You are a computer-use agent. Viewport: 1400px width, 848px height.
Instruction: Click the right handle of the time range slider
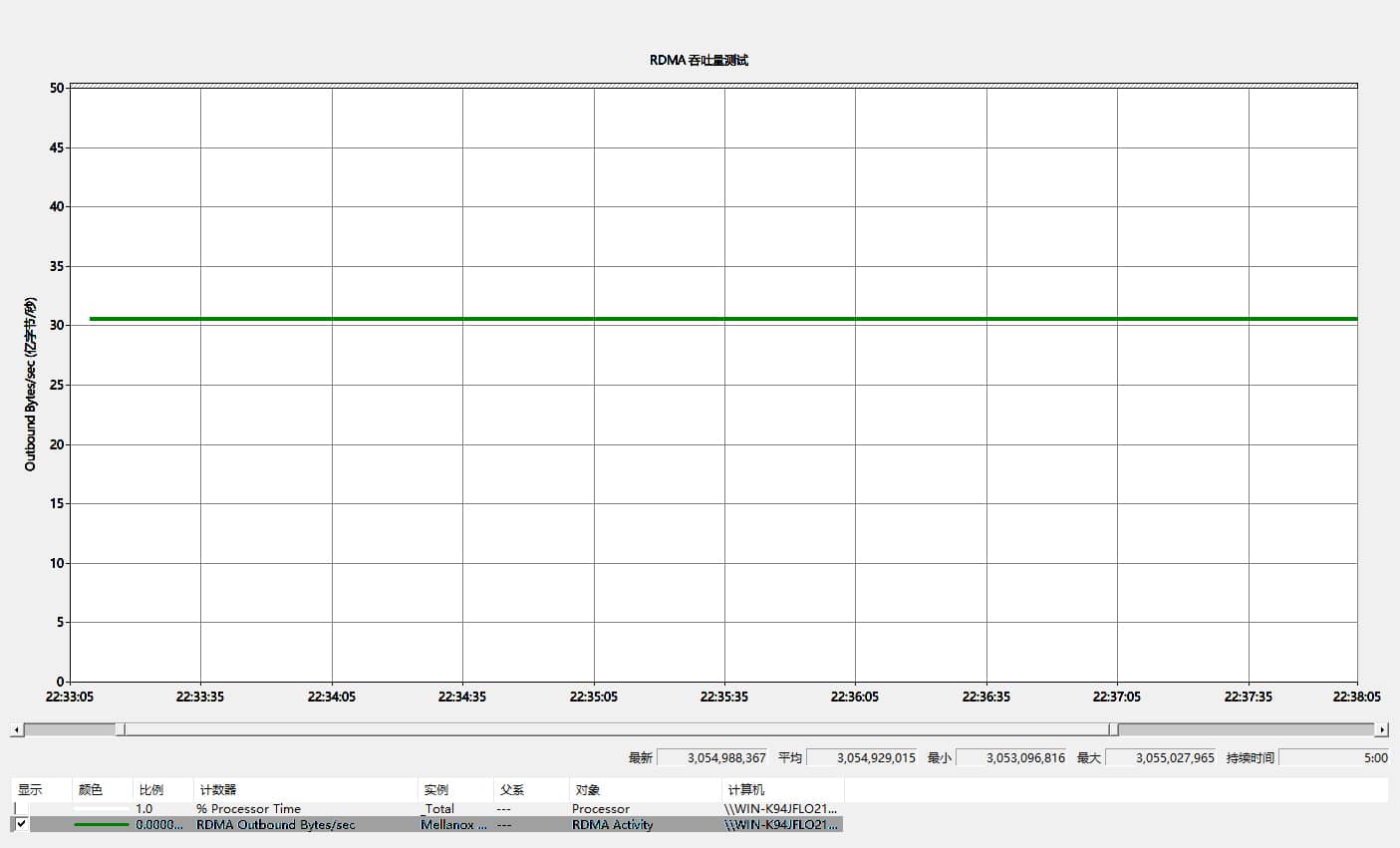tap(1113, 729)
